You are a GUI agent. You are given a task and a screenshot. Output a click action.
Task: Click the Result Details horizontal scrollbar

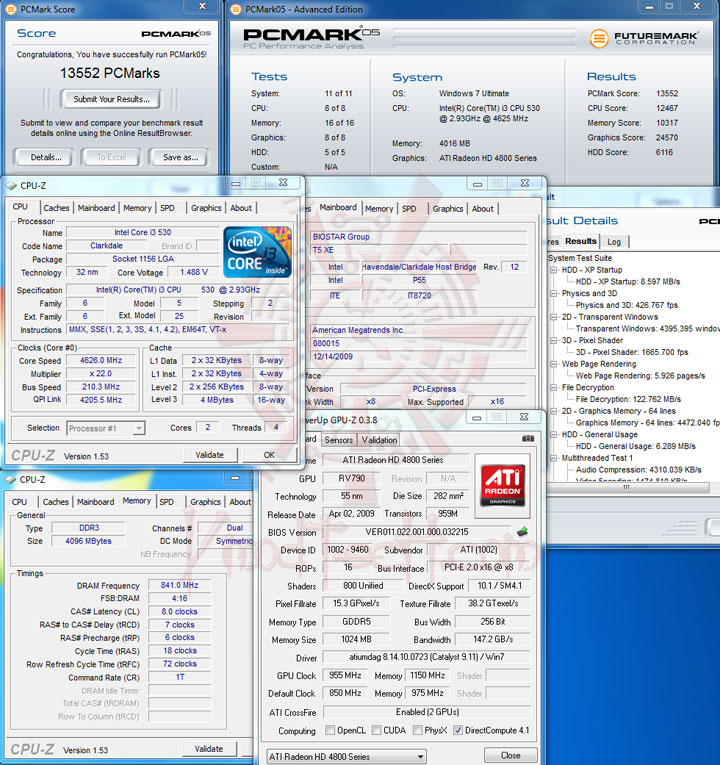(x=628, y=487)
